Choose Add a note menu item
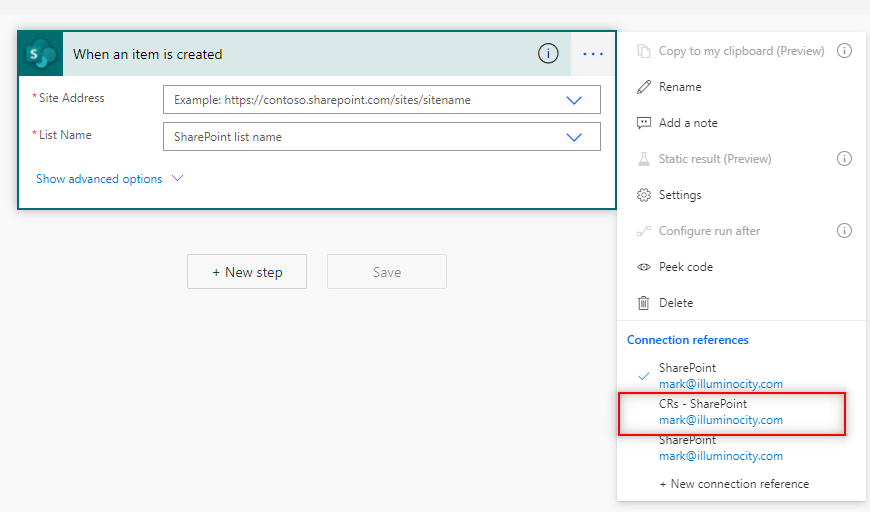The height and width of the screenshot is (512, 870). point(688,123)
